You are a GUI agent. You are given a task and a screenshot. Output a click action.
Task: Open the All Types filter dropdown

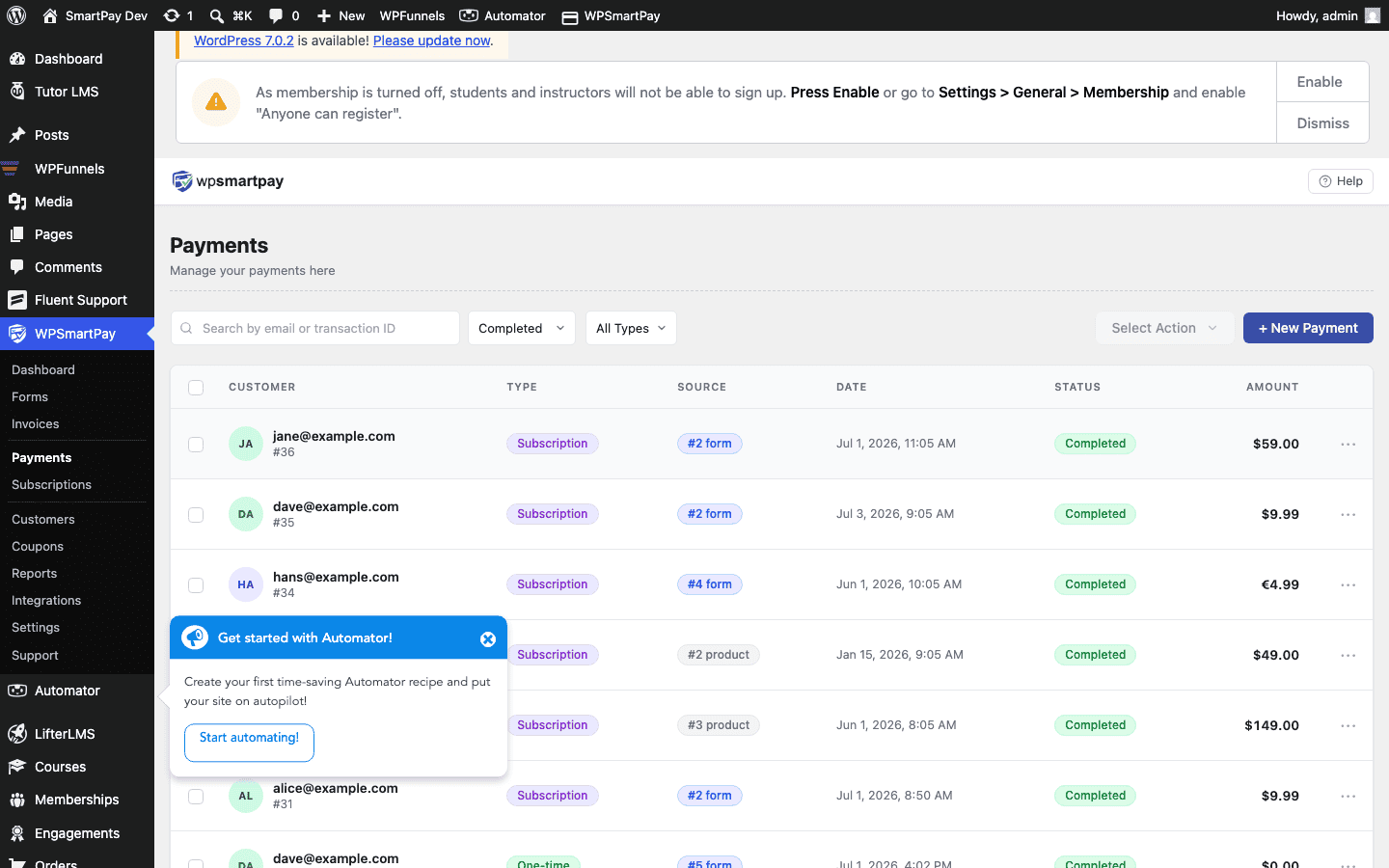(631, 328)
